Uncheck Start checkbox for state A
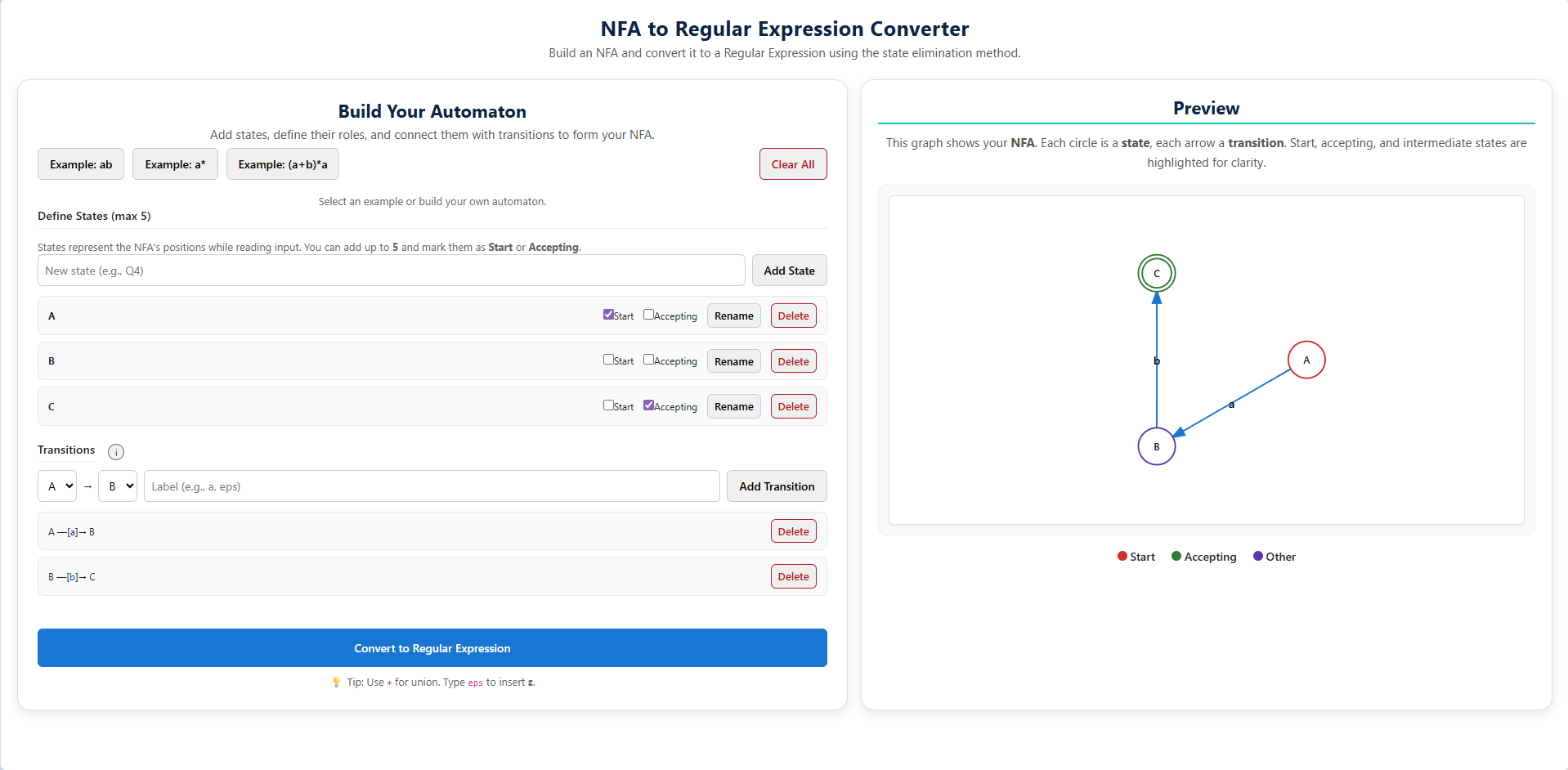This screenshot has height=770, width=1568. 608,315
